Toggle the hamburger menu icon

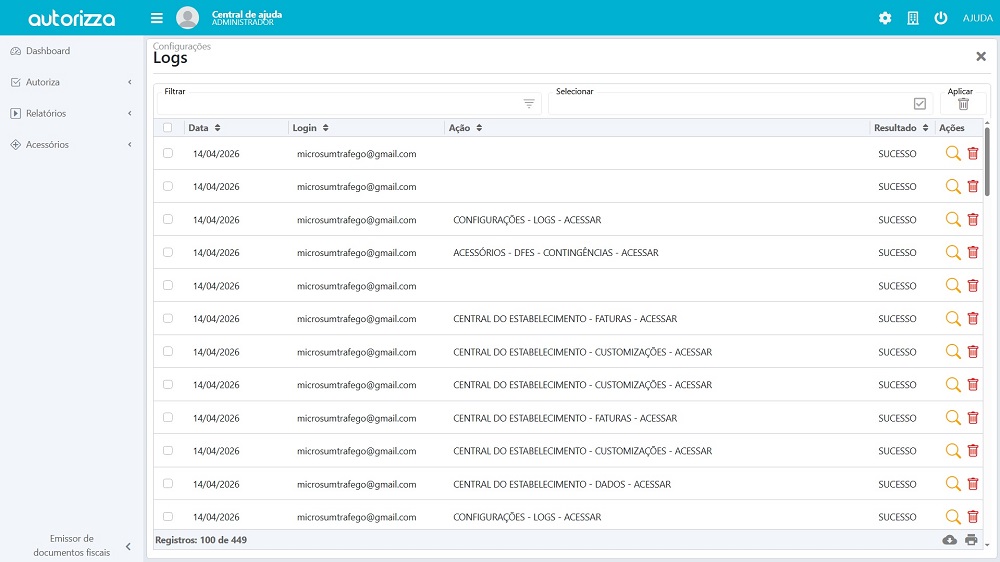[x=157, y=18]
